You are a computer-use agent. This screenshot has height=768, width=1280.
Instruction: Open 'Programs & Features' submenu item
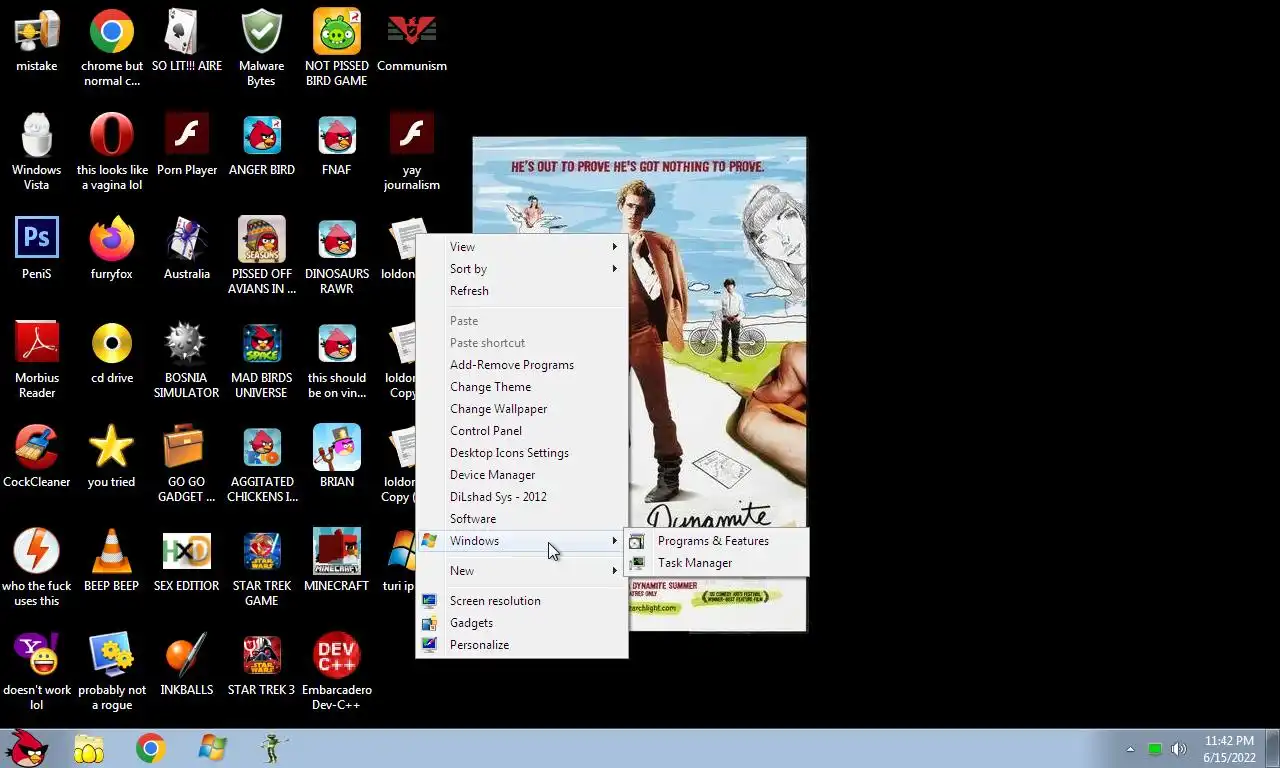click(x=716, y=541)
